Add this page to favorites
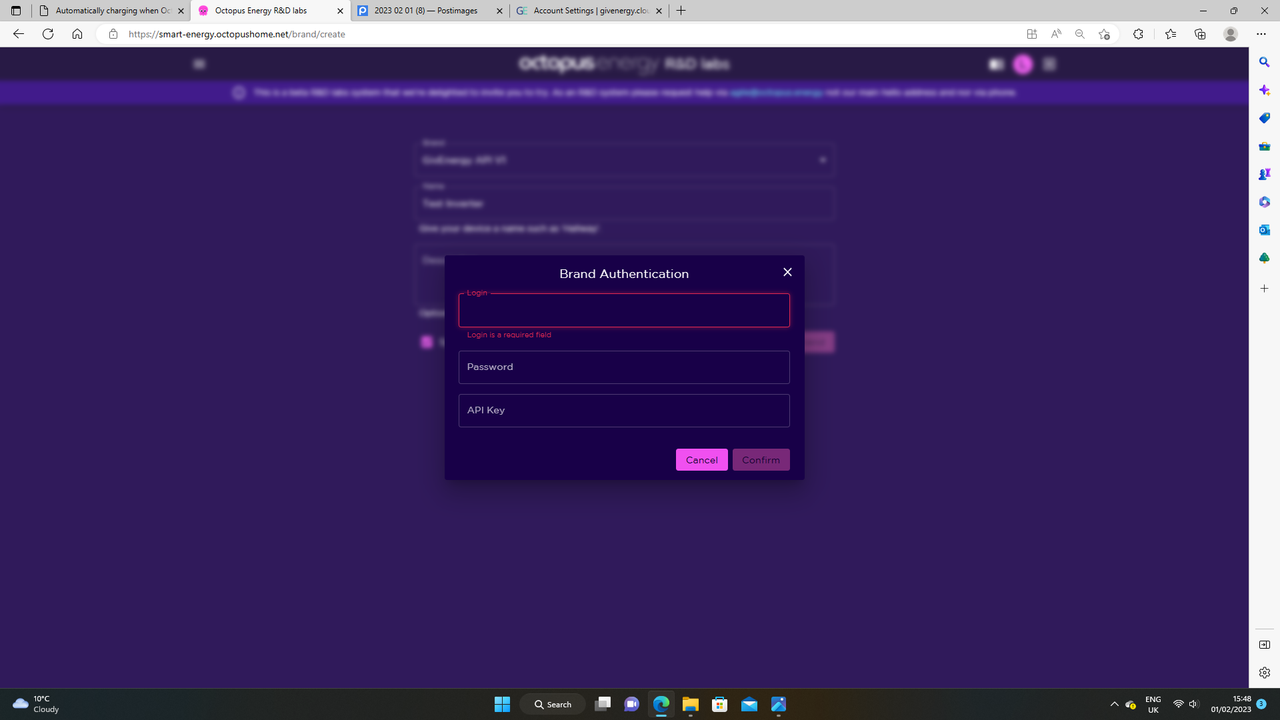Image resolution: width=1280 pixels, height=720 pixels. coord(1104,34)
